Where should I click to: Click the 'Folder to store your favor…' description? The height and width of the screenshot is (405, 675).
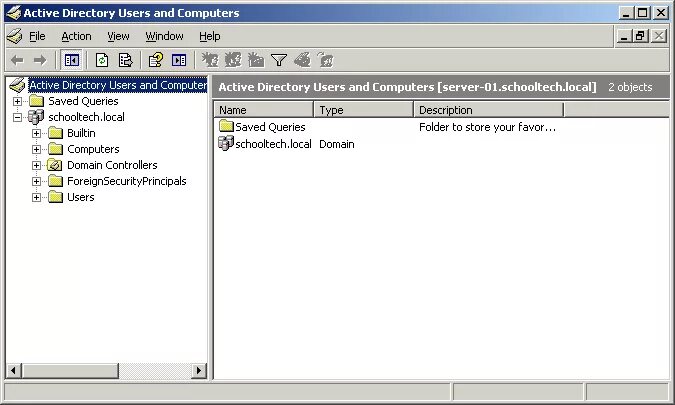(487, 127)
